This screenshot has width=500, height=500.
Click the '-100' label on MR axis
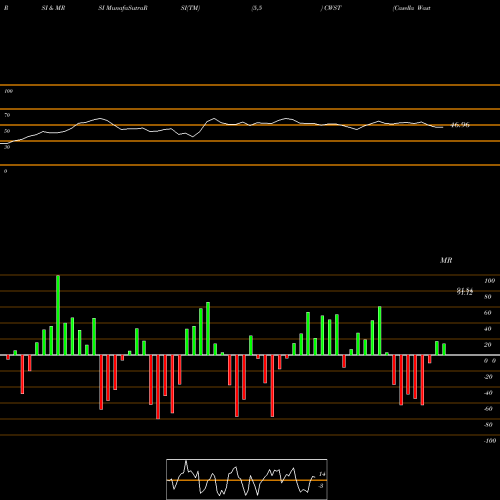pos(490,441)
